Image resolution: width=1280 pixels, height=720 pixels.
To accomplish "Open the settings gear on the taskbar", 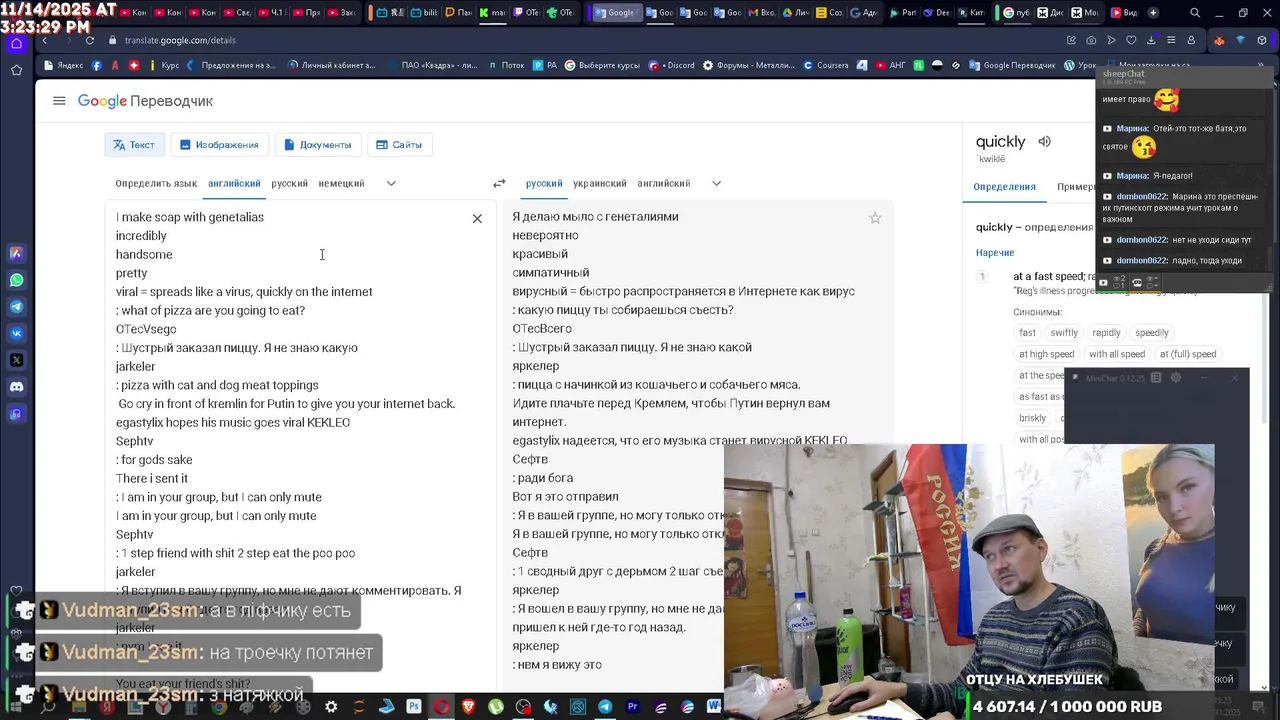I will pos(331,707).
